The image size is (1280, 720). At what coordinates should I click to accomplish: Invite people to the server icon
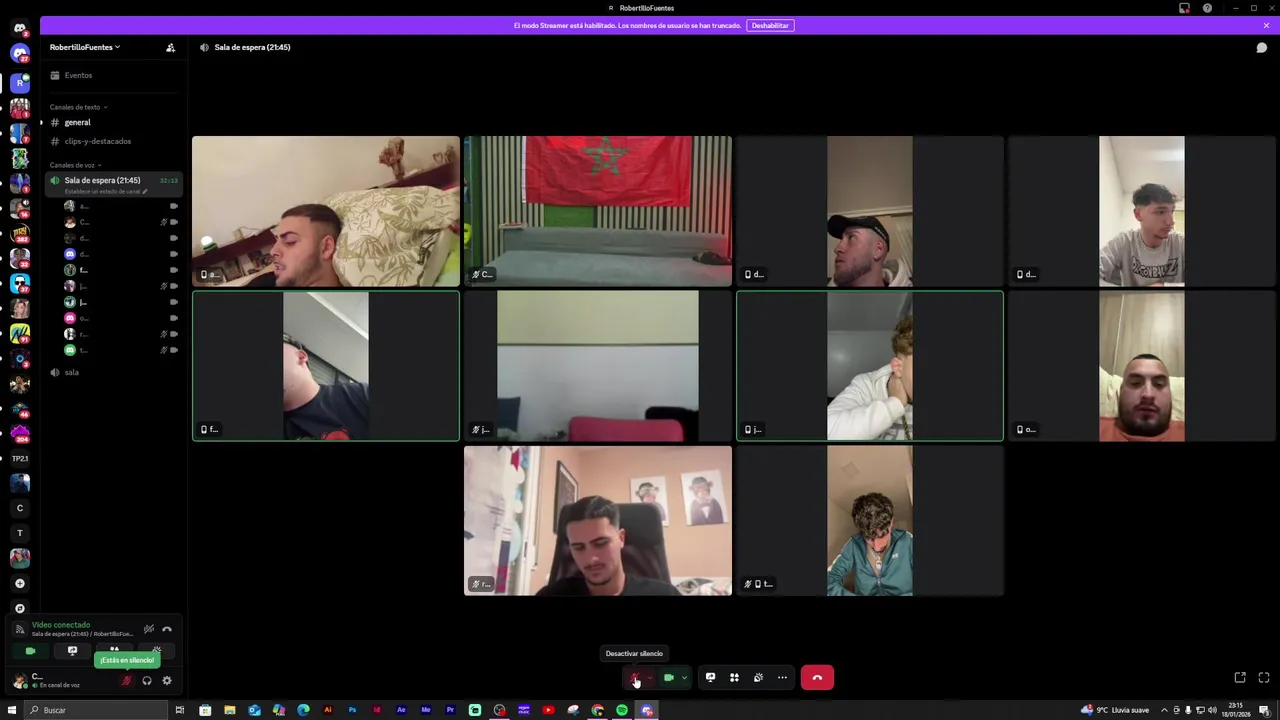tap(170, 47)
